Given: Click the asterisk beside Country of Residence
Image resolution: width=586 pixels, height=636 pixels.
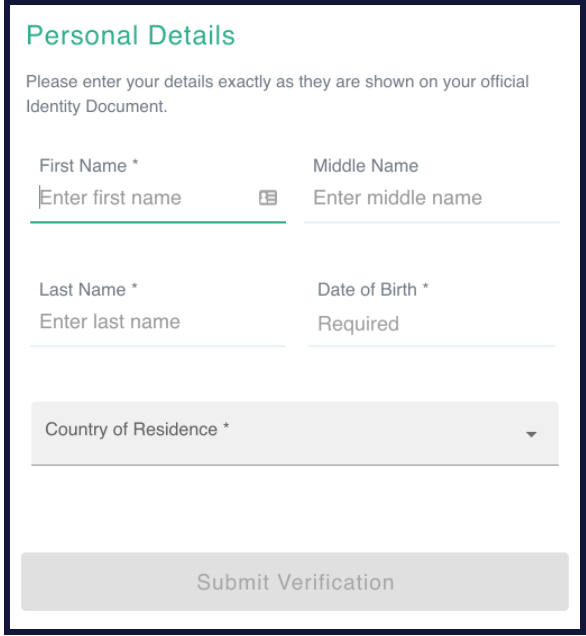Looking at the screenshot, I should (226, 426).
